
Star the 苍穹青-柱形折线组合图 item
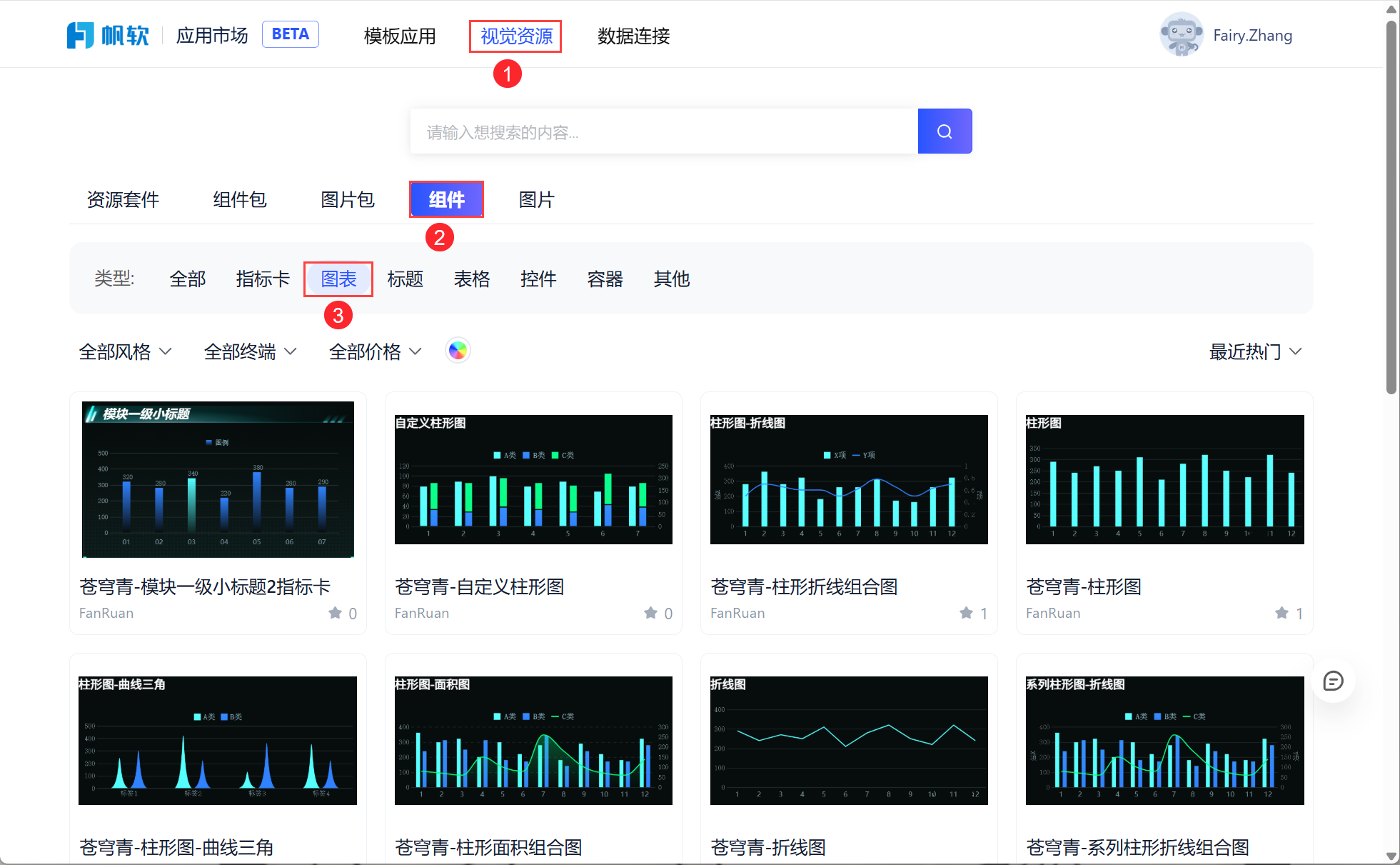966,613
